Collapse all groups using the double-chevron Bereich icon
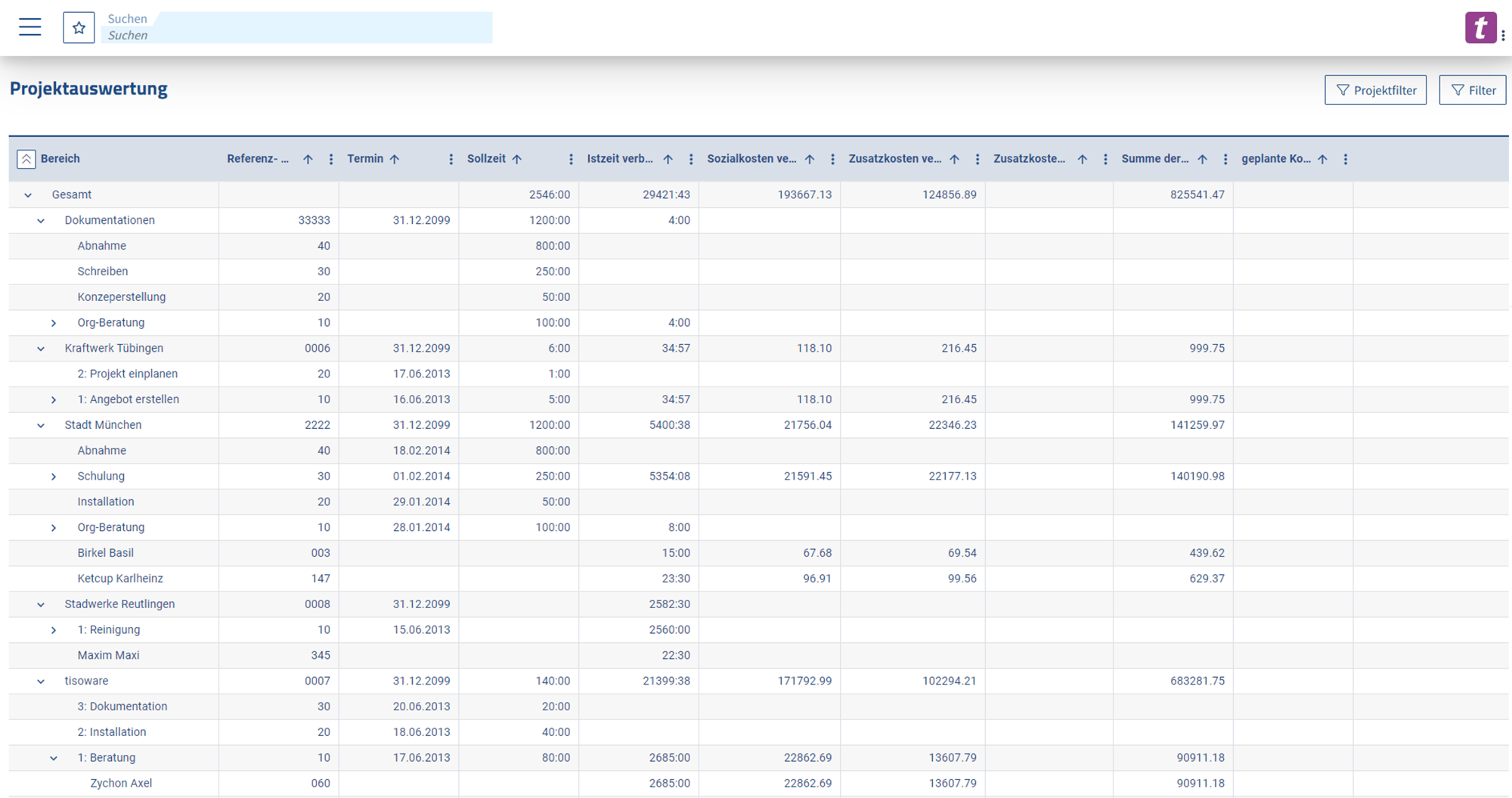The image size is (1512, 798). [27, 159]
